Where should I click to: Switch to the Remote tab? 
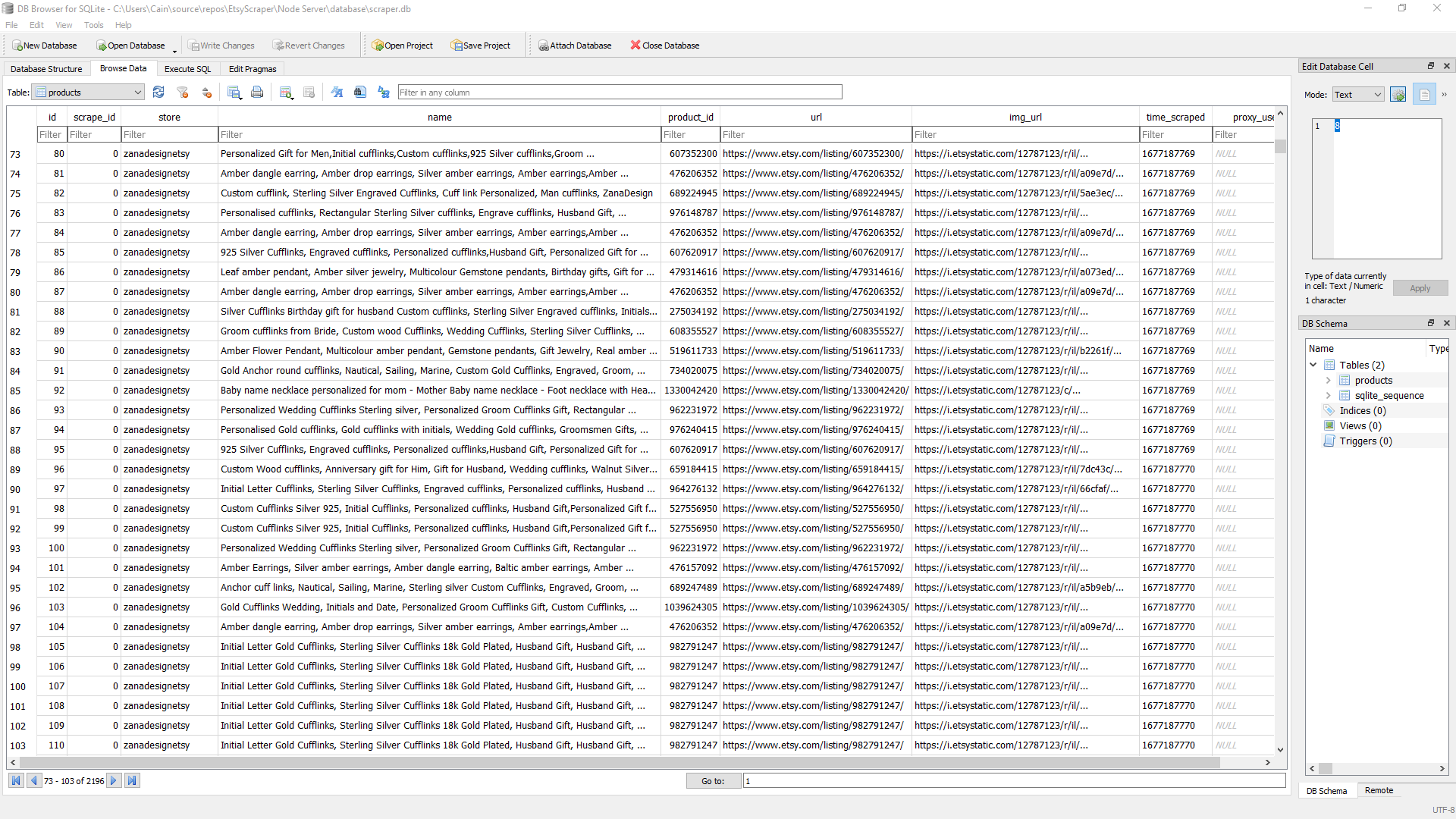1379,790
